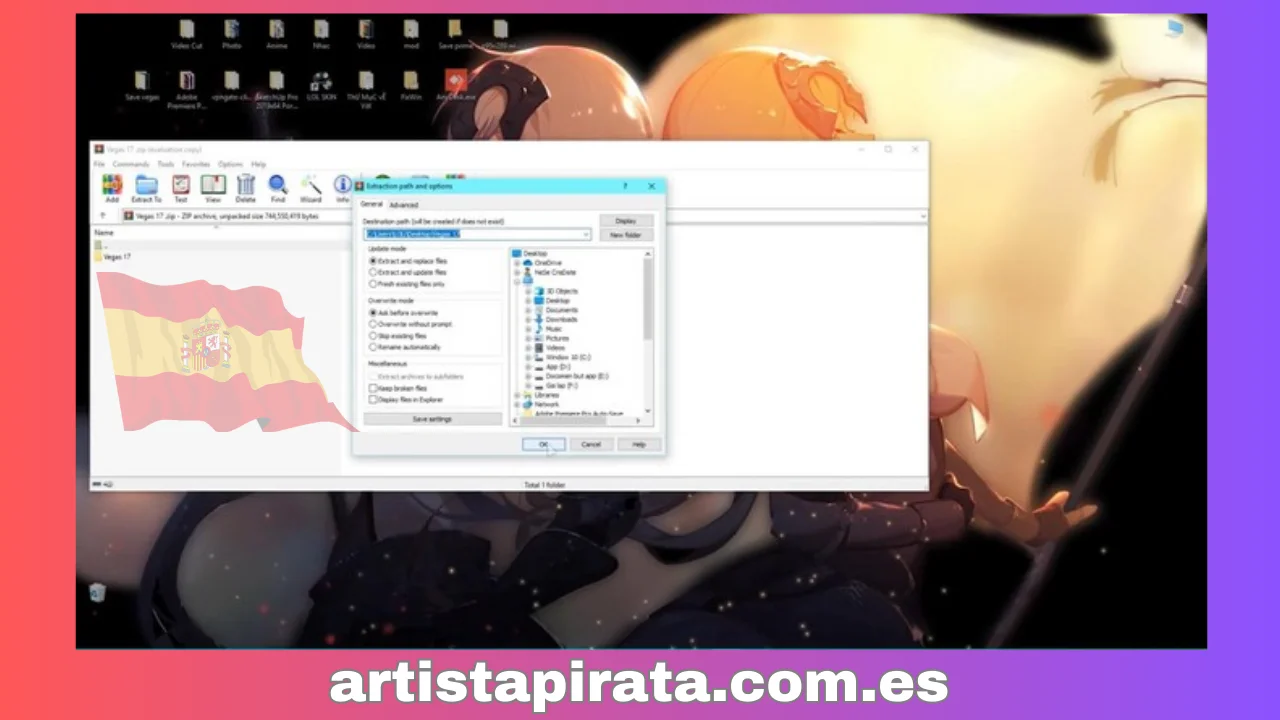Click the Cancel button

591,444
